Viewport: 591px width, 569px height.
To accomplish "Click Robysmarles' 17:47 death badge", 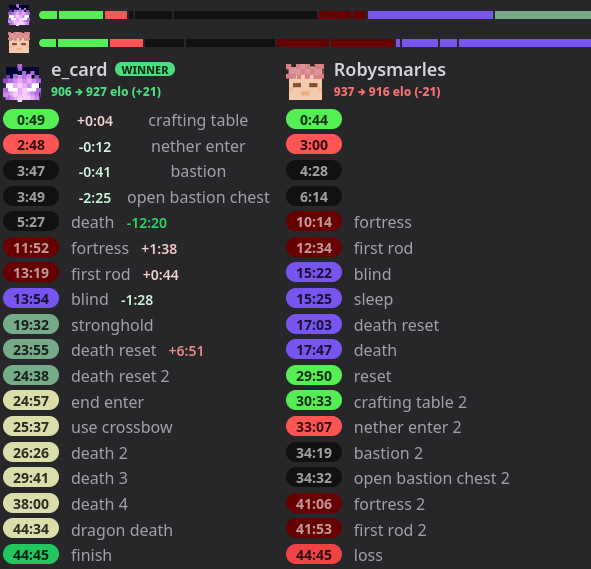I will 314,350.
